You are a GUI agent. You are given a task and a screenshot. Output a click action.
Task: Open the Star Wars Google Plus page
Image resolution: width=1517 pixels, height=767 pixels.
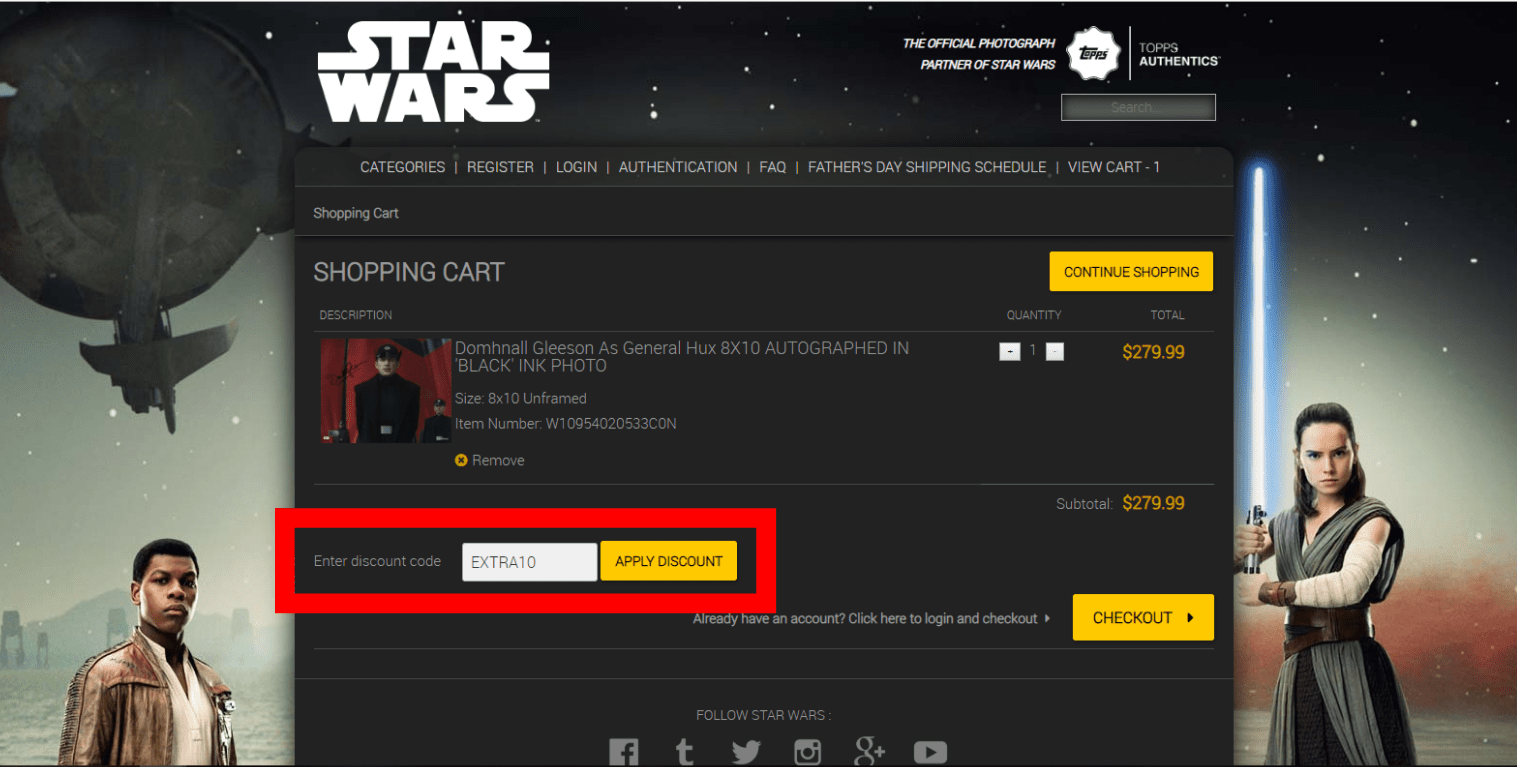click(x=870, y=752)
